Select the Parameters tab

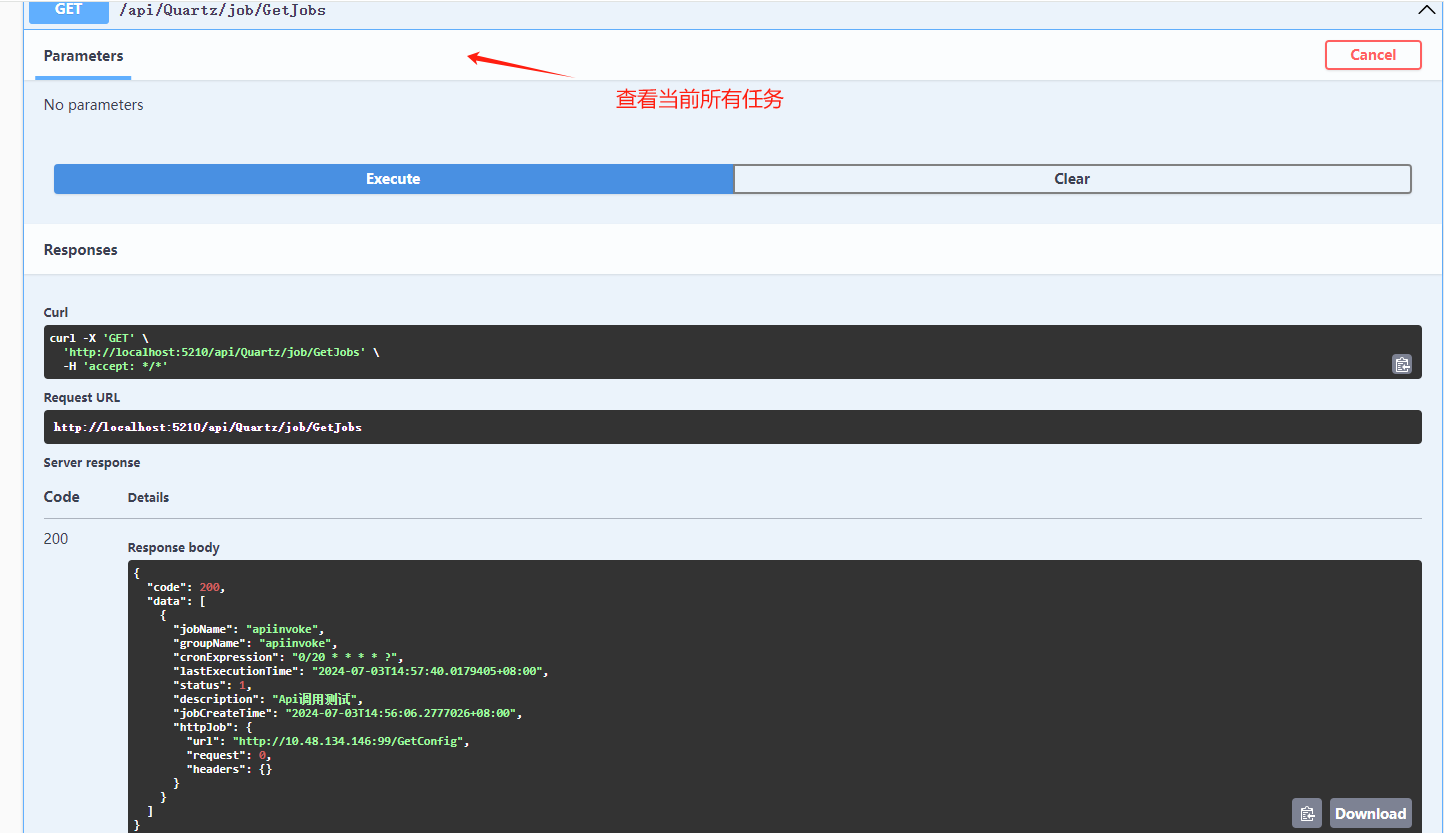tap(84, 56)
